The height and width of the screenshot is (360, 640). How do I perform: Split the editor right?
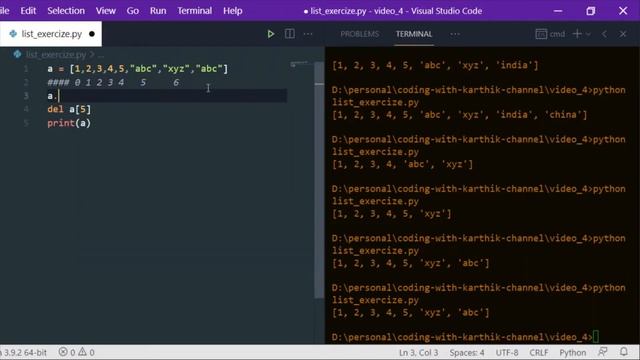pos(289,34)
